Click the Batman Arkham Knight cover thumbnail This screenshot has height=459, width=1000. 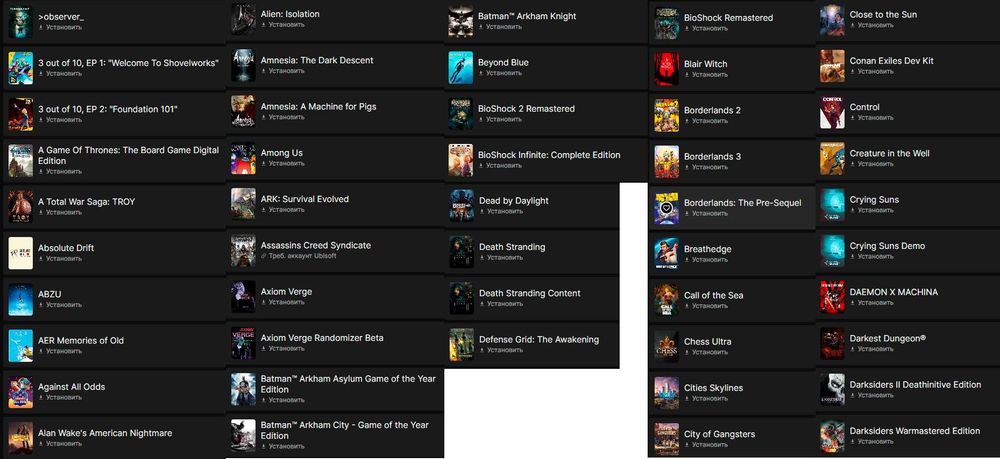[460, 21]
